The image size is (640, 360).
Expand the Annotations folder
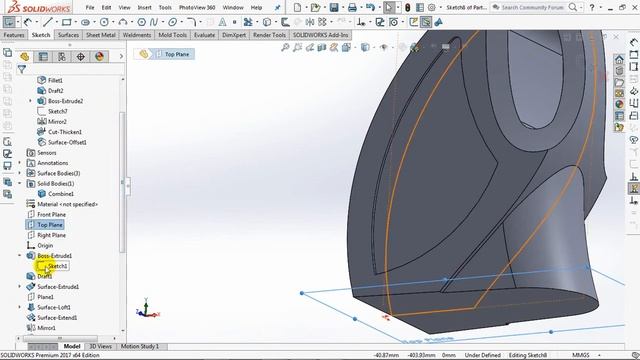pos(19,163)
